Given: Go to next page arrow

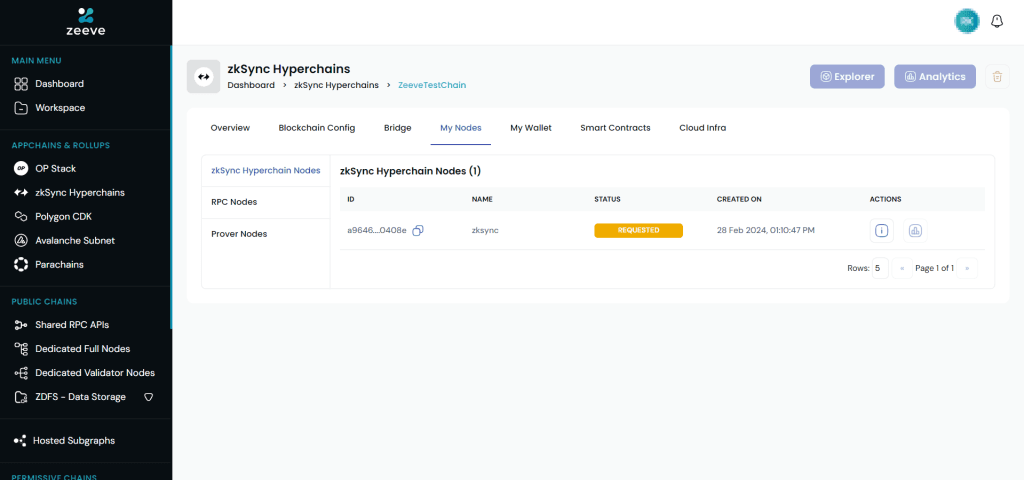Looking at the screenshot, I should click(967, 268).
